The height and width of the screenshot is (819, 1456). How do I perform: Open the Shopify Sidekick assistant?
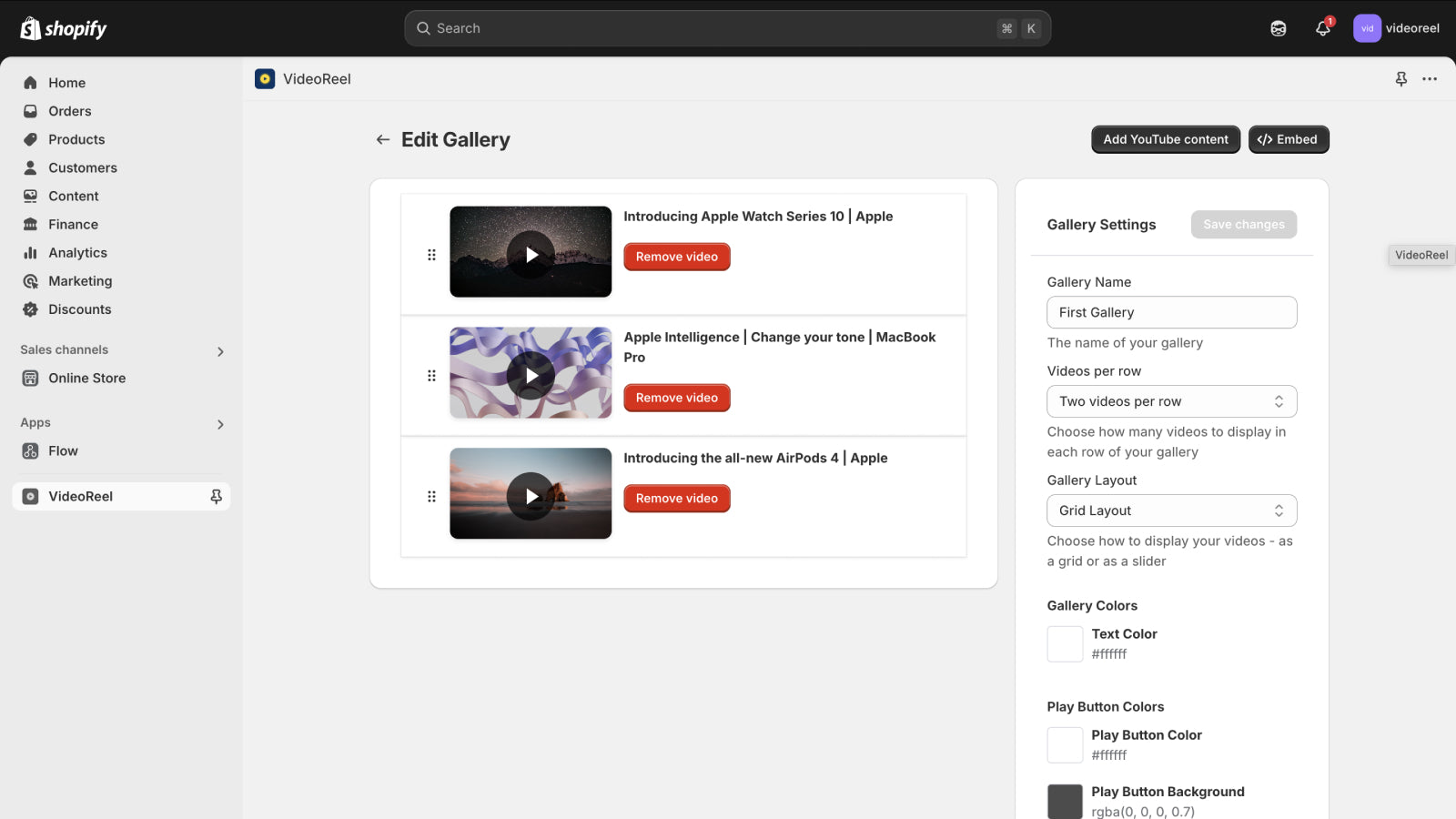1277,28
